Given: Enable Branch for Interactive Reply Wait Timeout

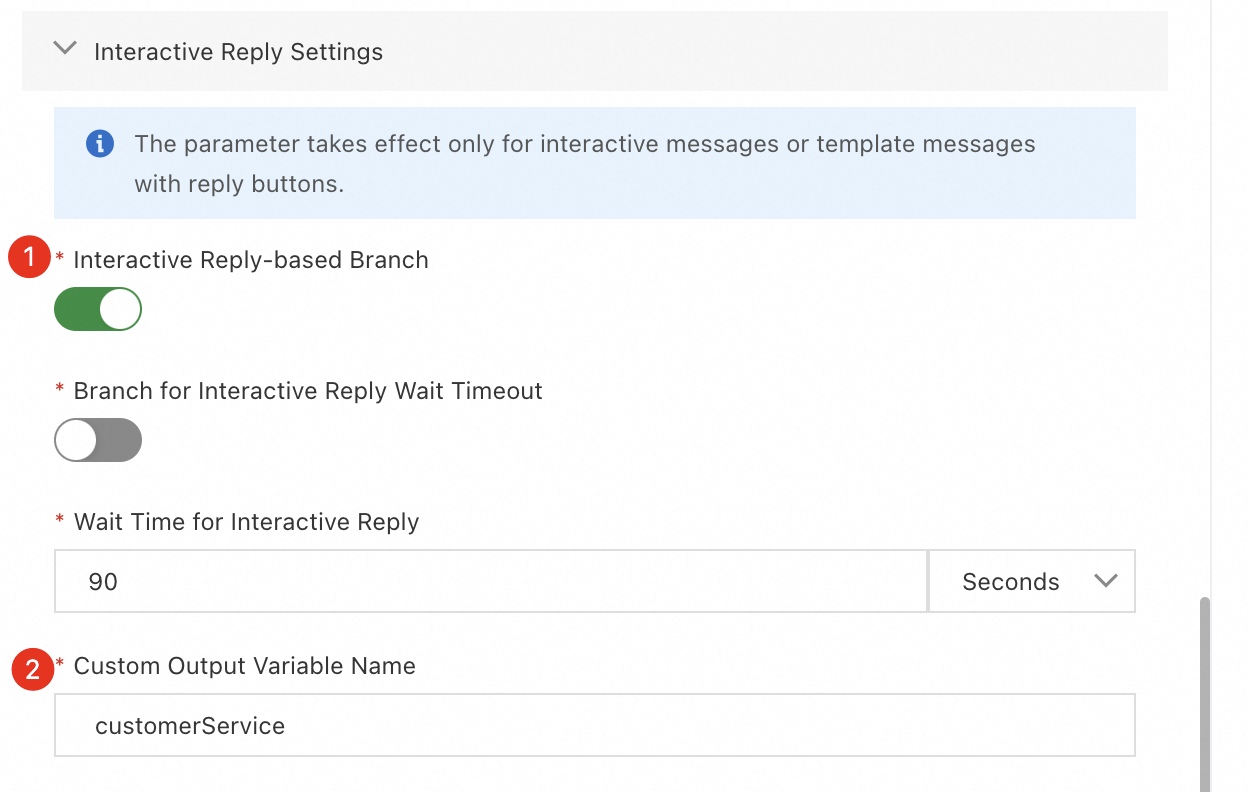Looking at the screenshot, I should point(98,440).
